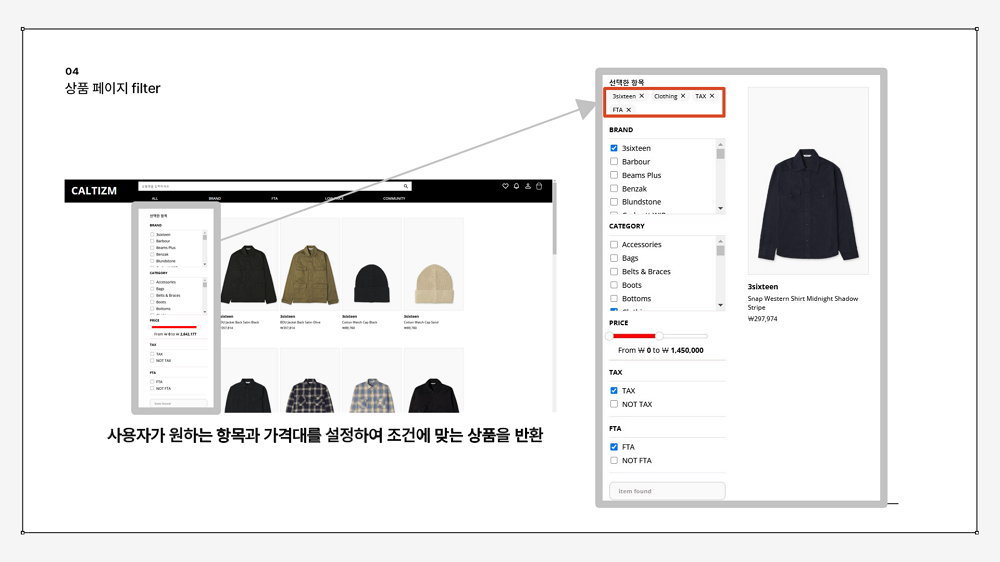Check NOT FTA in the small CALTIZM sidebar

coord(152,388)
